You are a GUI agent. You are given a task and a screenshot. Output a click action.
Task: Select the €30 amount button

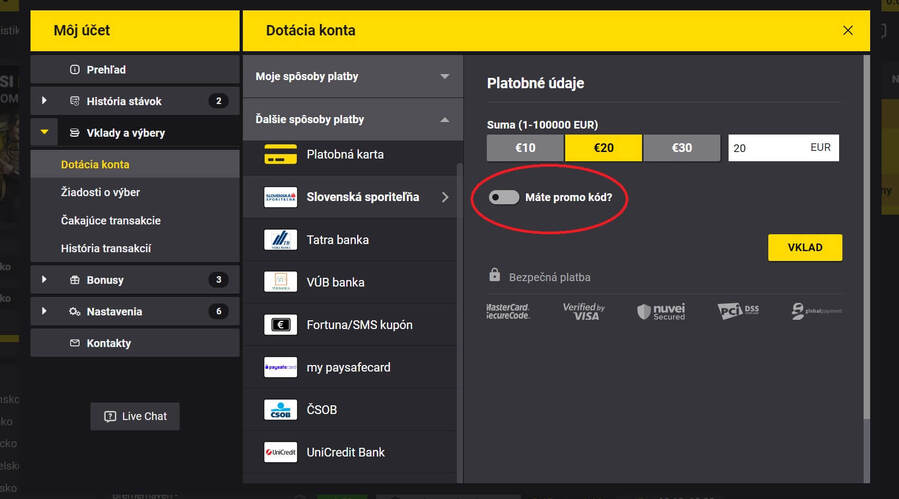[682, 148]
